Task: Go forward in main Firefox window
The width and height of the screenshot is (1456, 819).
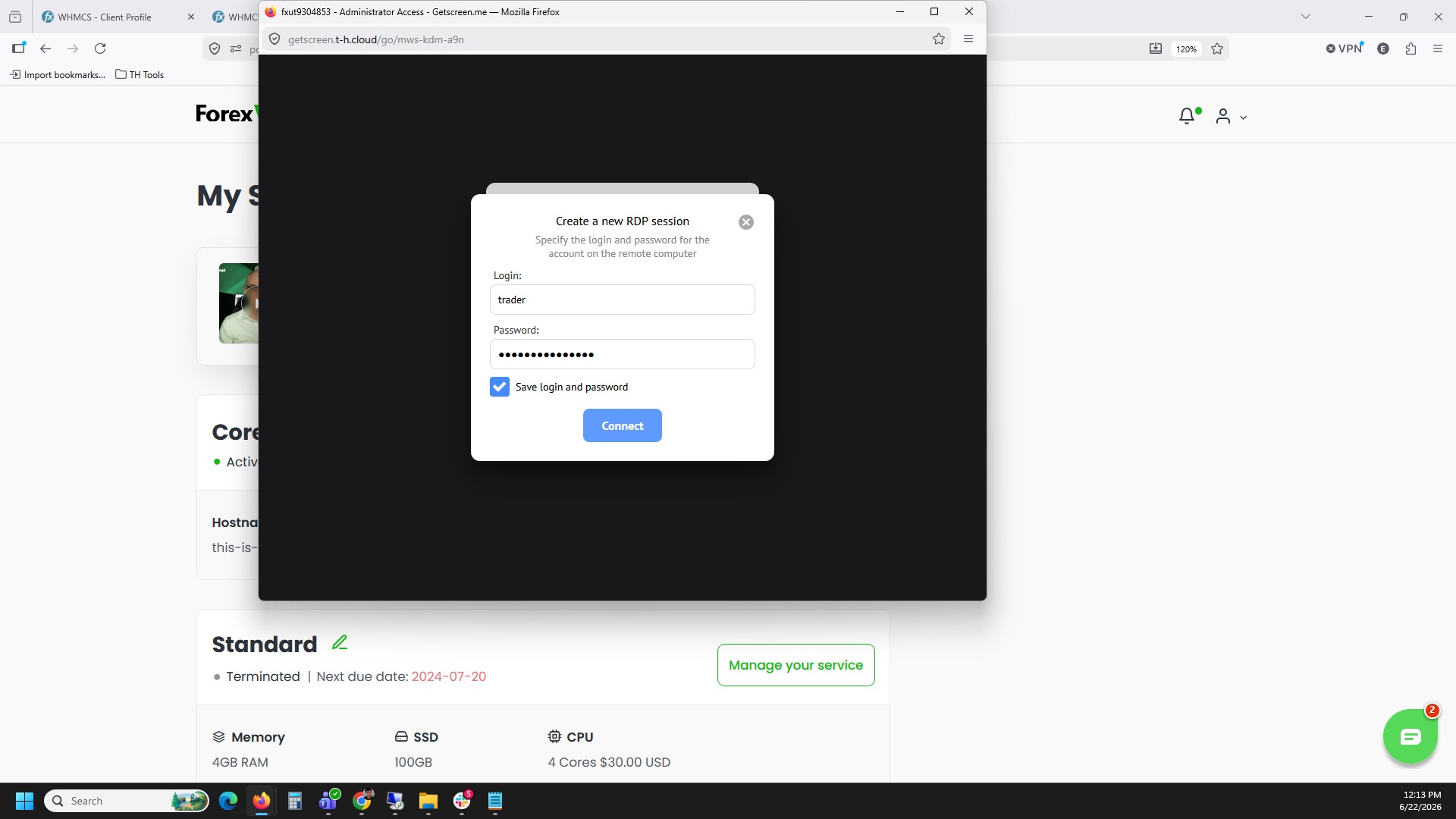Action: (x=73, y=49)
